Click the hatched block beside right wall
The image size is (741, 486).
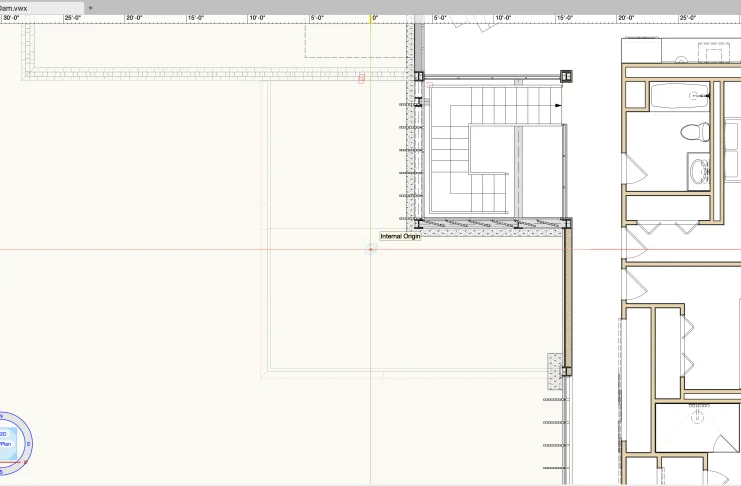click(553, 371)
